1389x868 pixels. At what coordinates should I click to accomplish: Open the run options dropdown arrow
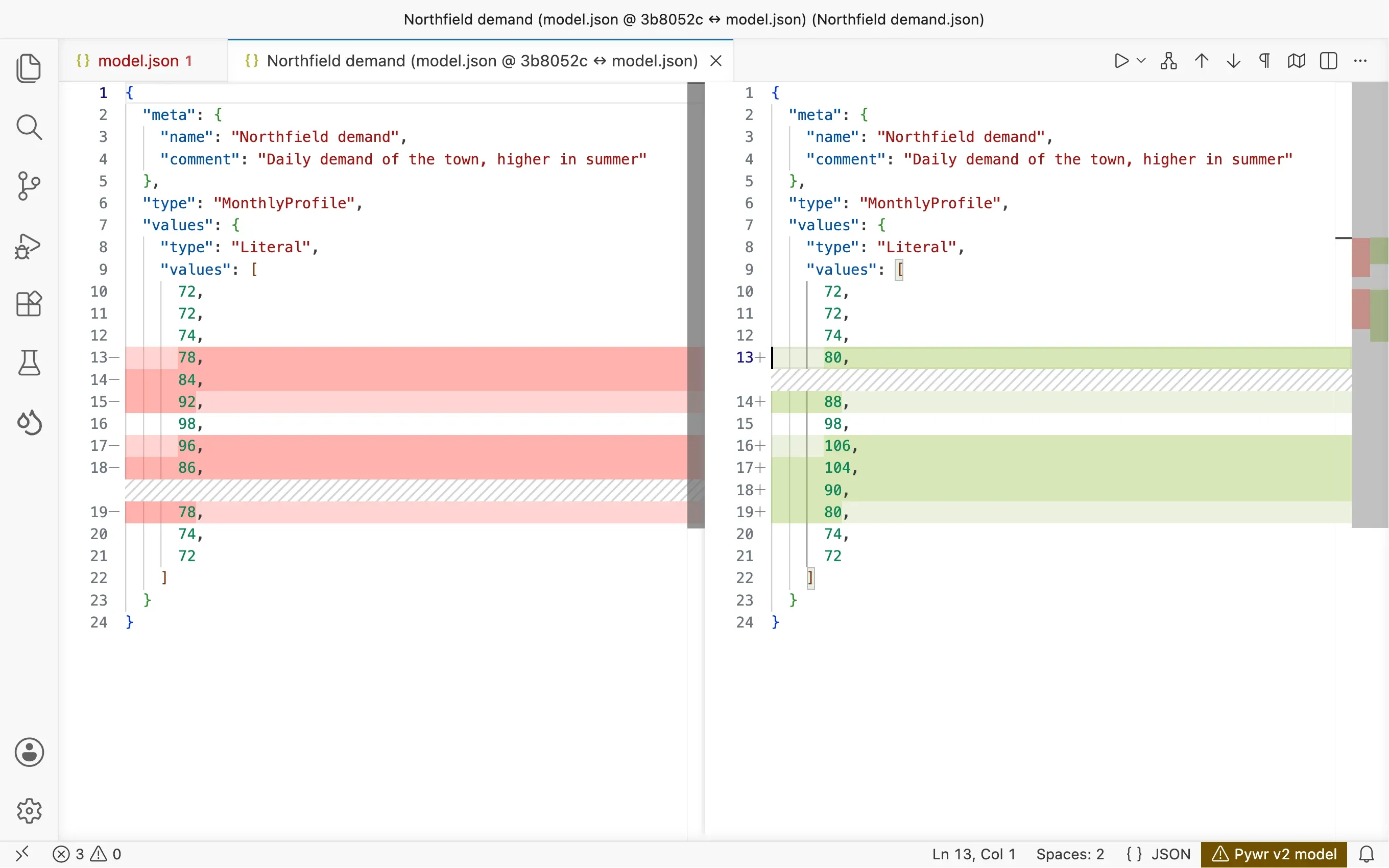click(1141, 60)
